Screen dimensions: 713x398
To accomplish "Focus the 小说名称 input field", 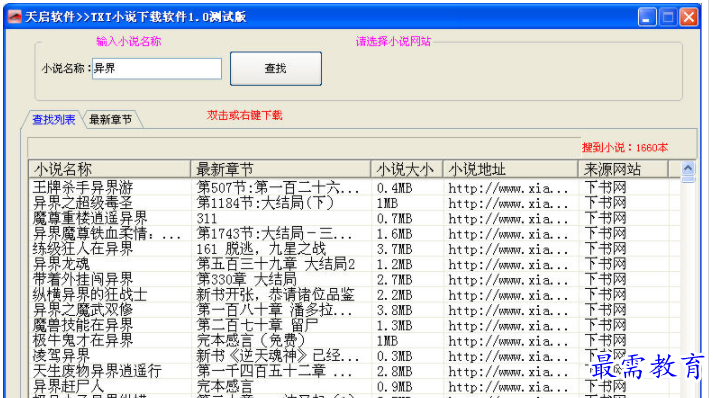I will click(x=157, y=69).
